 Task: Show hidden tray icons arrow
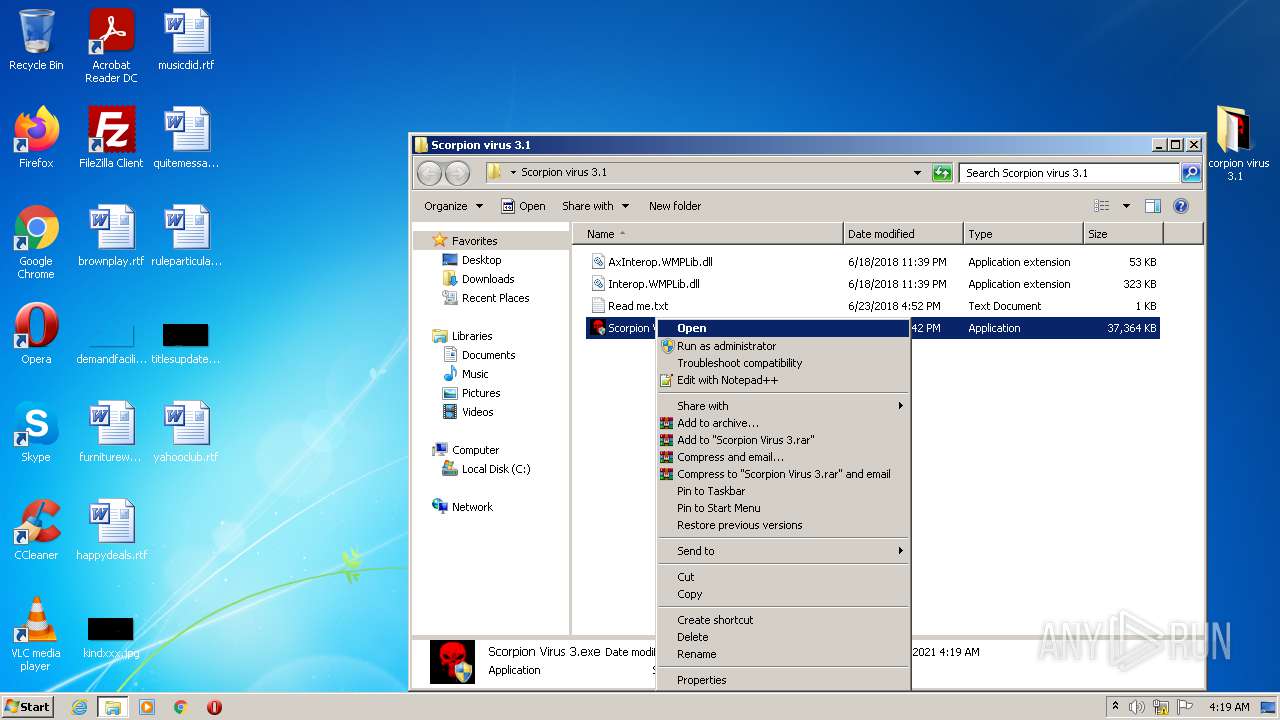pos(1115,707)
